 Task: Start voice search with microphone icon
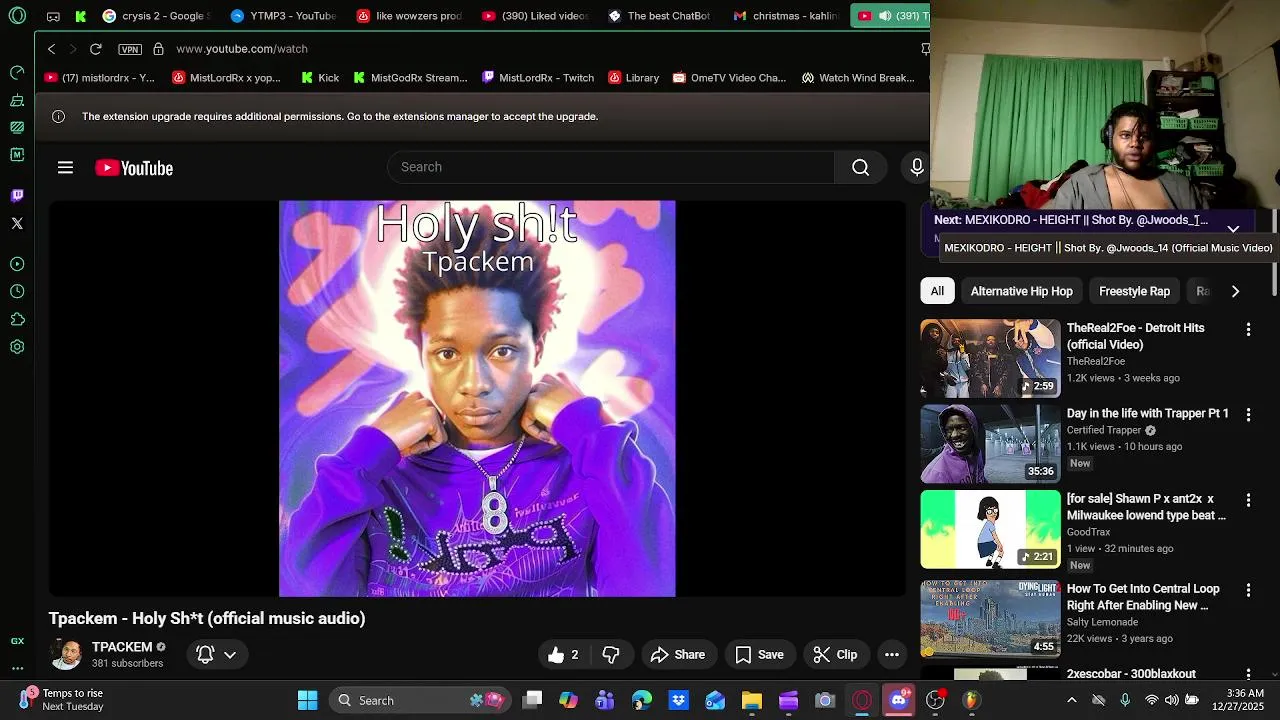pyautogui.click(x=916, y=167)
